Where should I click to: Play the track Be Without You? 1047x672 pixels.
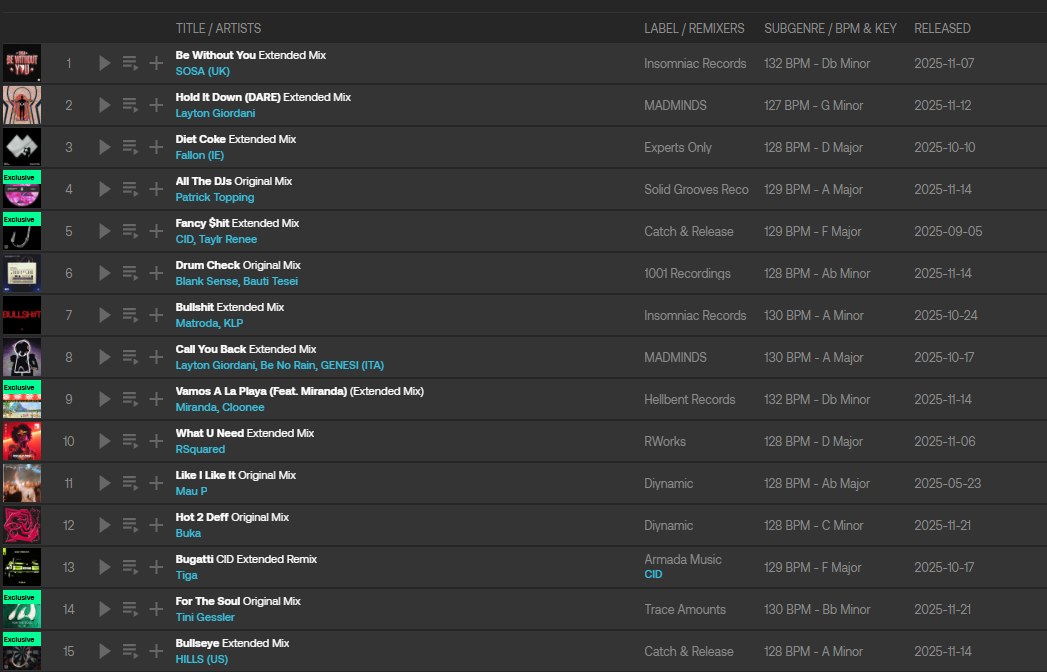pyautogui.click(x=105, y=63)
